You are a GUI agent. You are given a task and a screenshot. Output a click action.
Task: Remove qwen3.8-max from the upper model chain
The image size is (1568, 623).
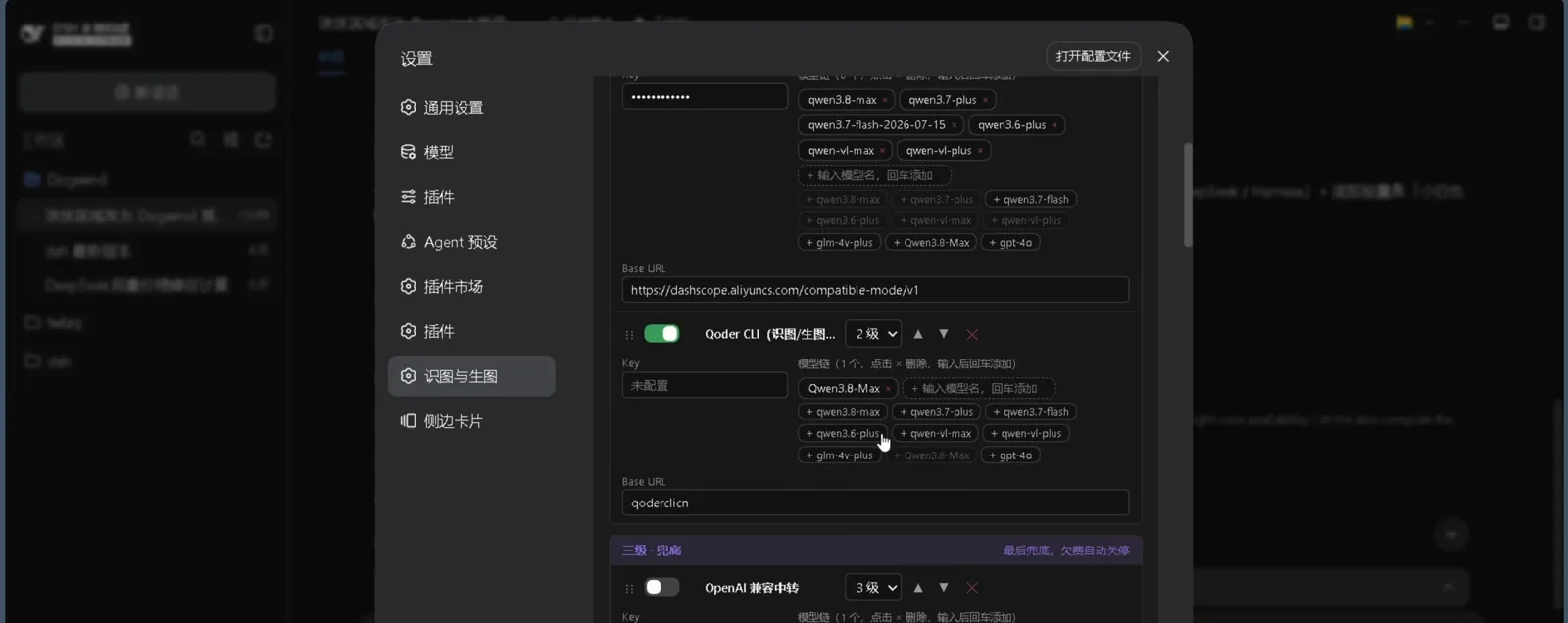point(885,100)
